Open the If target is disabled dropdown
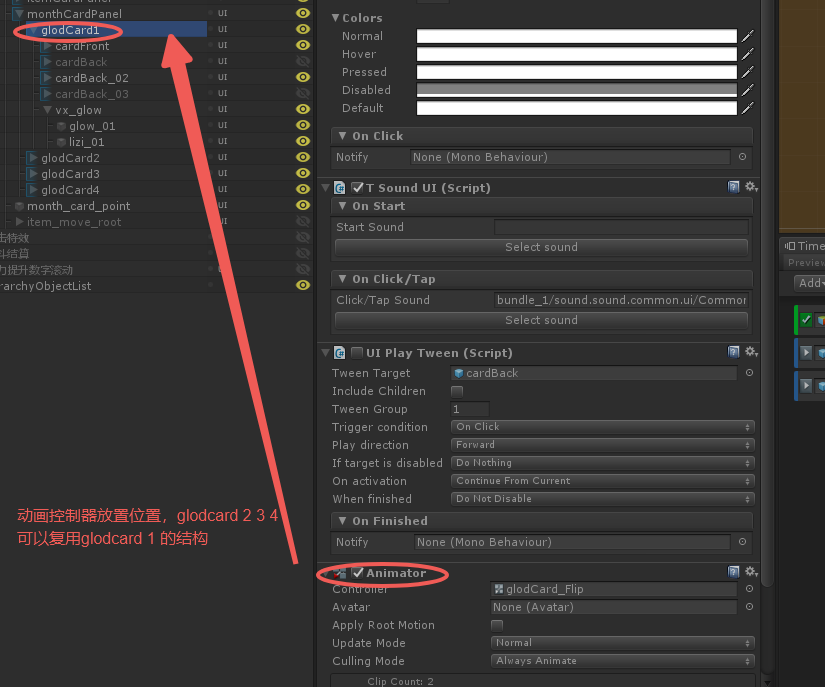This screenshot has height=687, width=825. [x=602, y=463]
